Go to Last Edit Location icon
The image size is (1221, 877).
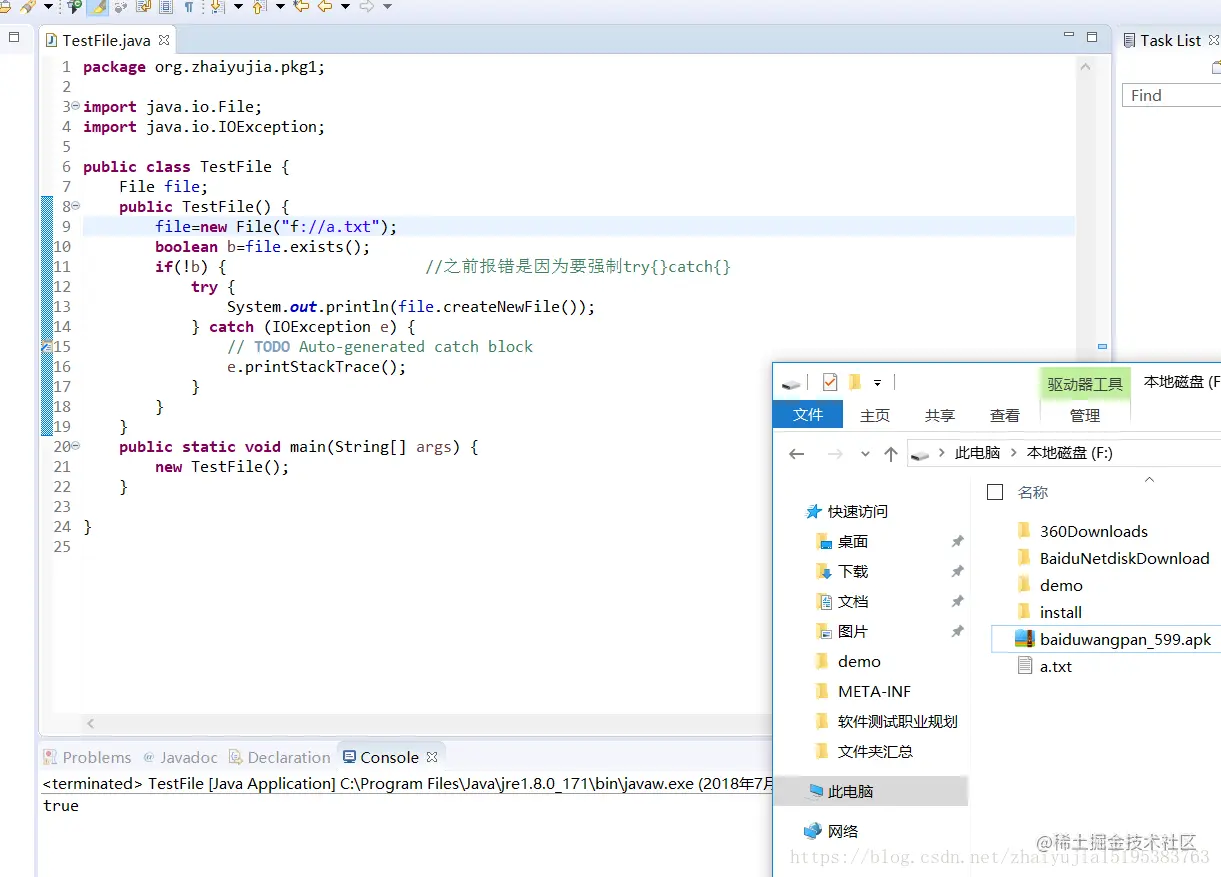pyautogui.click(x=301, y=6)
